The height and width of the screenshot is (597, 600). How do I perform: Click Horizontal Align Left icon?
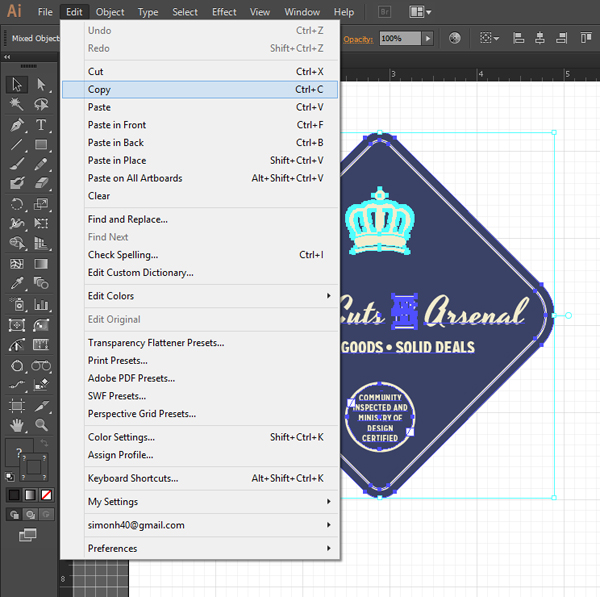point(518,38)
